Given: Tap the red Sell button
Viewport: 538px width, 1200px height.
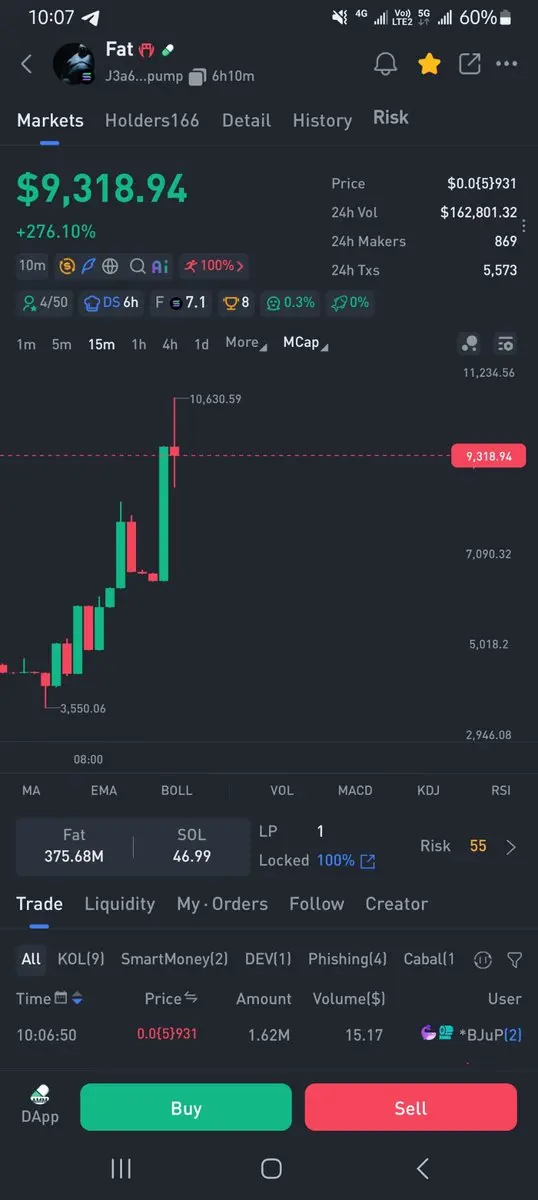Looking at the screenshot, I should (x=411, y=1108).
